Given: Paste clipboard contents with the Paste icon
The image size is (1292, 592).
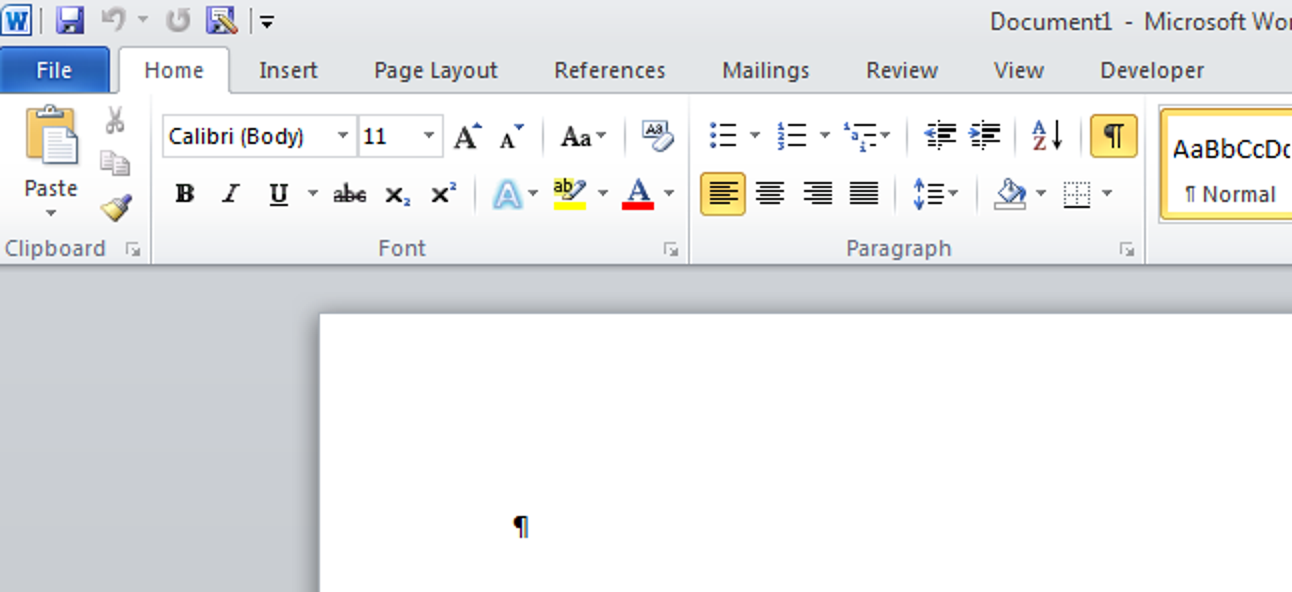Looking at the screenshot, I should (x=51, y=135).
